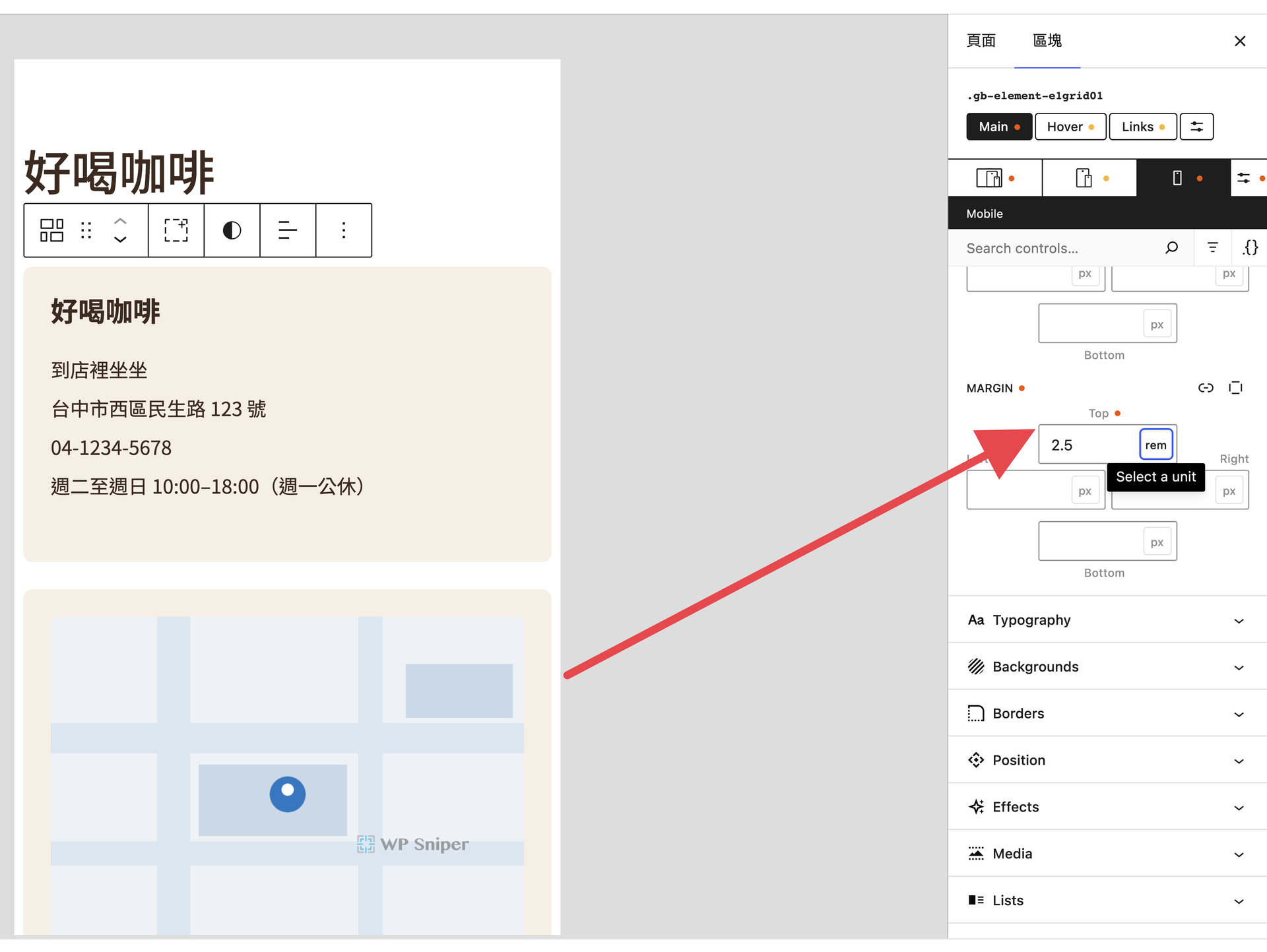Click the add inner container dashed-square icon
This screenshot has width=1267, height=952.
pyautogui.click(x=176, y=230)
